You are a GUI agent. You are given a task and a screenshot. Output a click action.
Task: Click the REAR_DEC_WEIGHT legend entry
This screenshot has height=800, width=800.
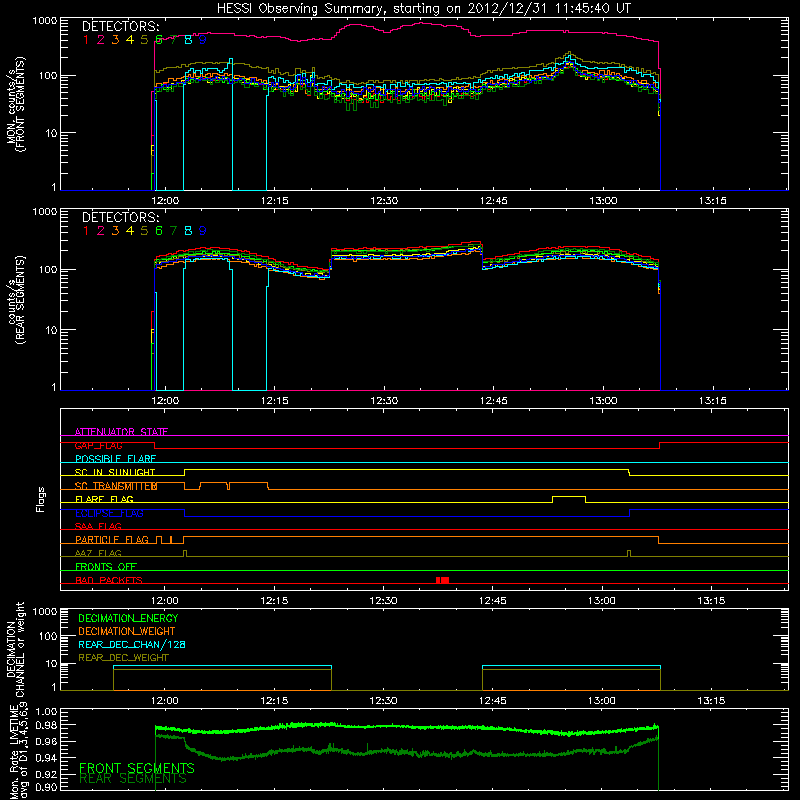coord(123,658)
